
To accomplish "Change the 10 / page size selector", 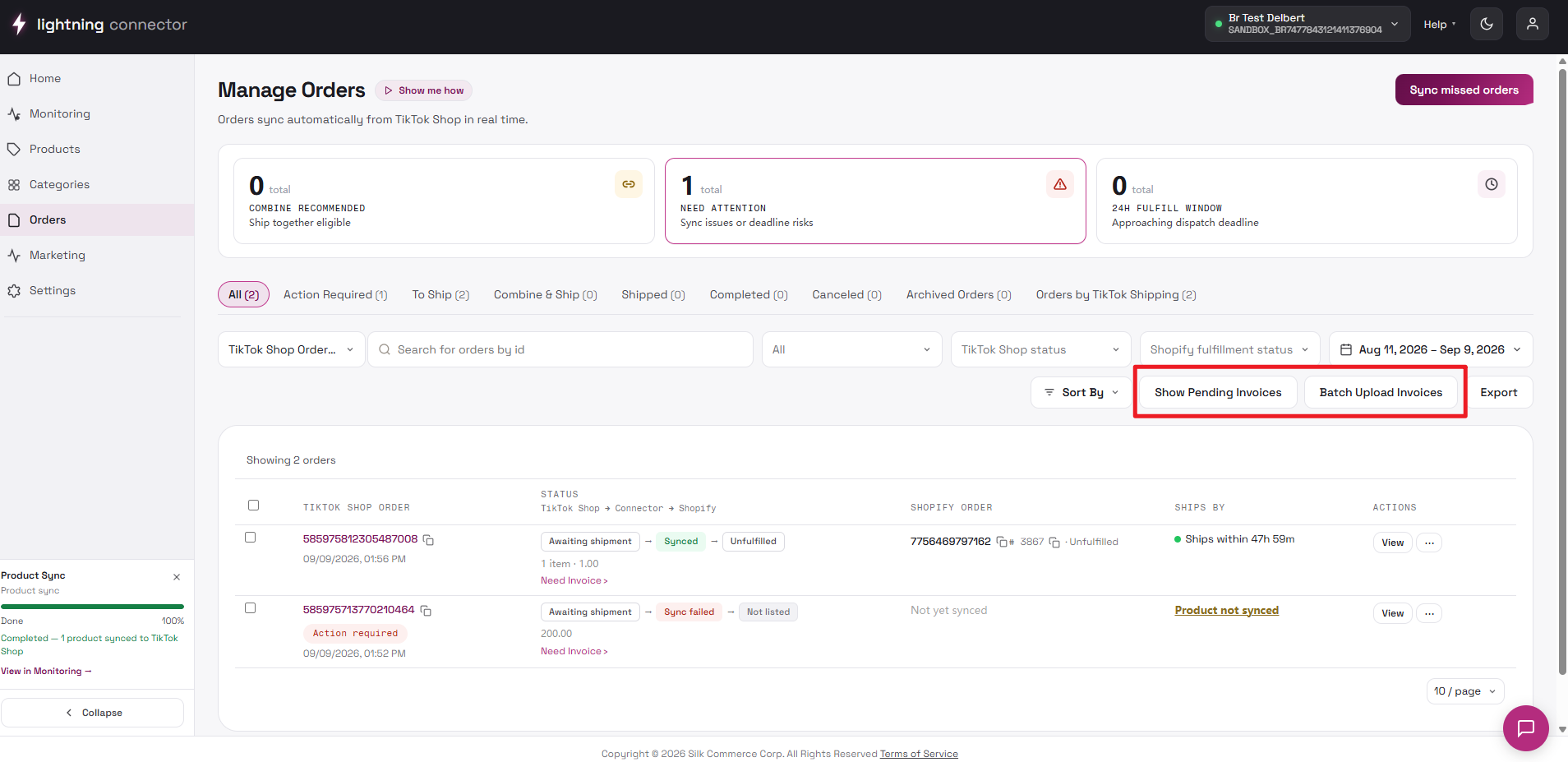I will click(1465, 691).
